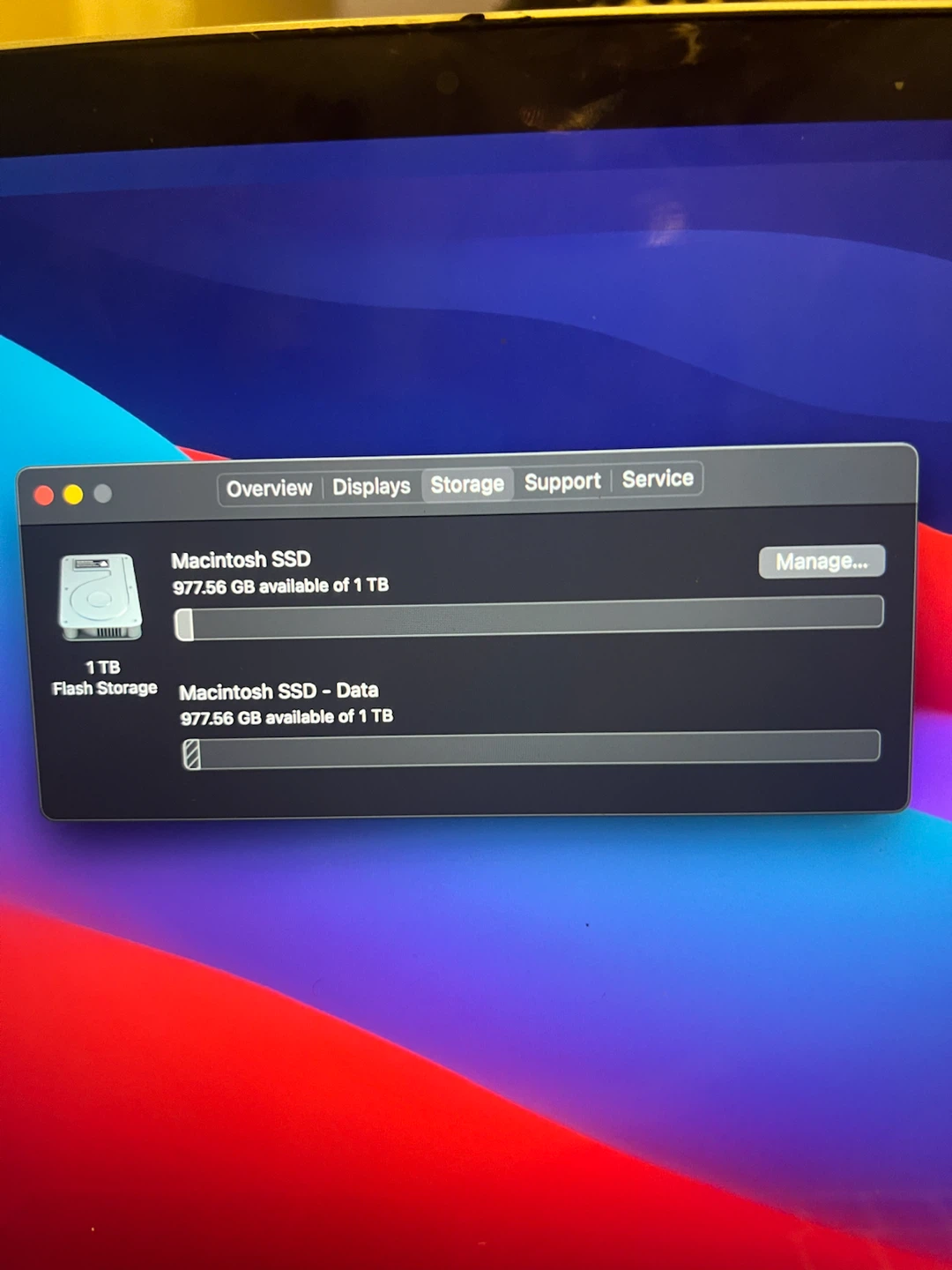
Task: Select the Storage tab
Action: click(467, 484)
